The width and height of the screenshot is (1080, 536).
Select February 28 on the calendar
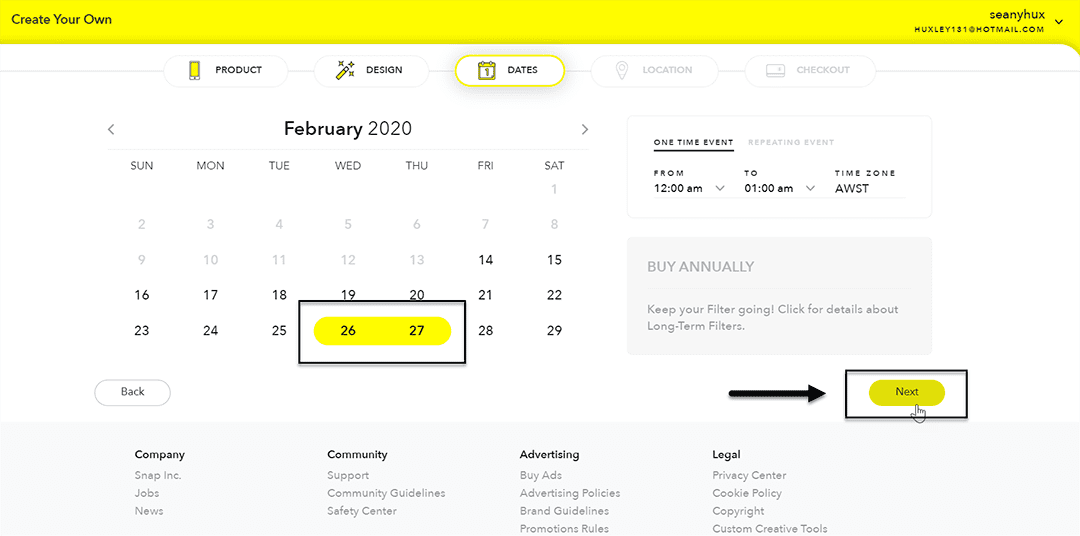[486, 331]
